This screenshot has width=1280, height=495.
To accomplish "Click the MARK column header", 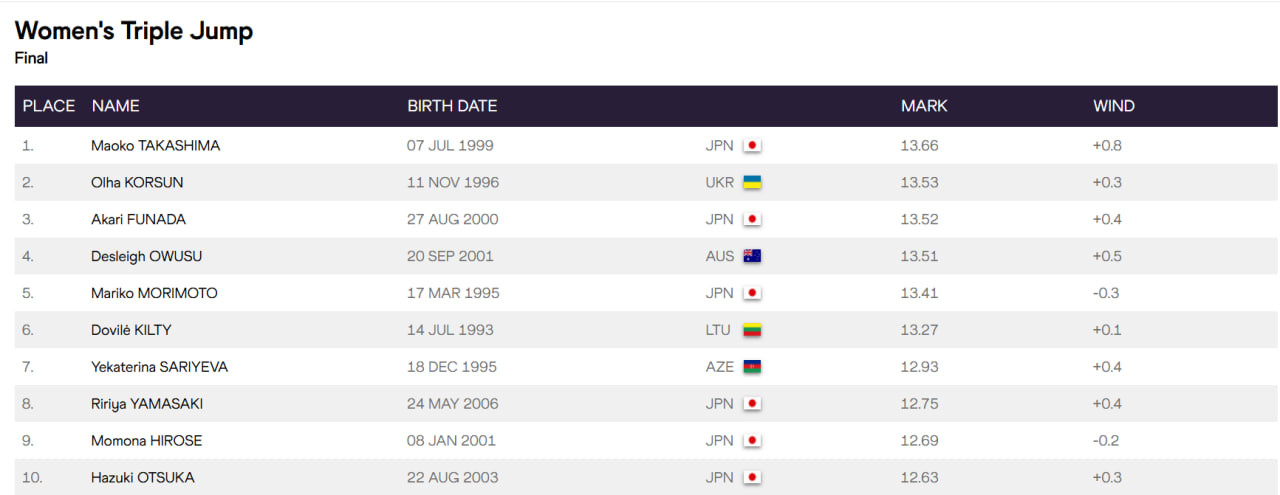I will pos(924,106).
